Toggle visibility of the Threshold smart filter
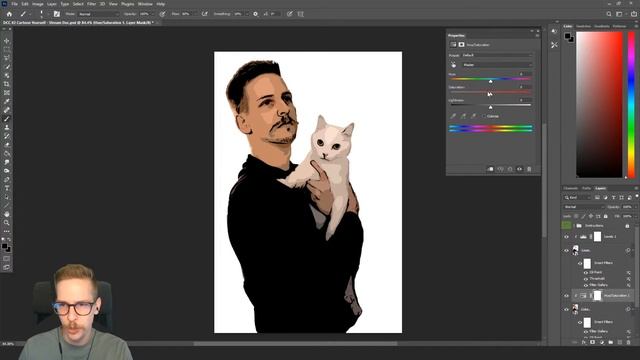 coord(586,279)
